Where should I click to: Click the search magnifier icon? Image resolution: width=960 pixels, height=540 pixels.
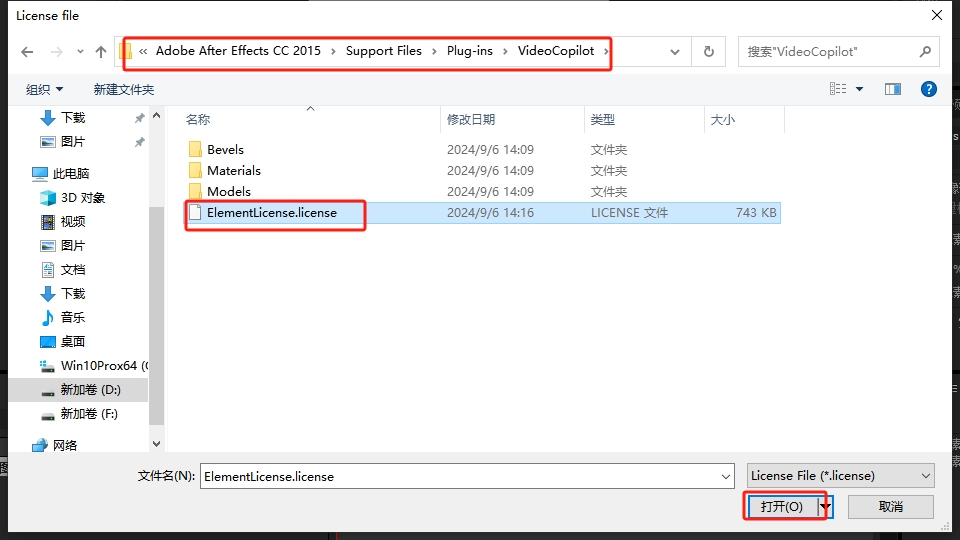[x=925, y=52]
